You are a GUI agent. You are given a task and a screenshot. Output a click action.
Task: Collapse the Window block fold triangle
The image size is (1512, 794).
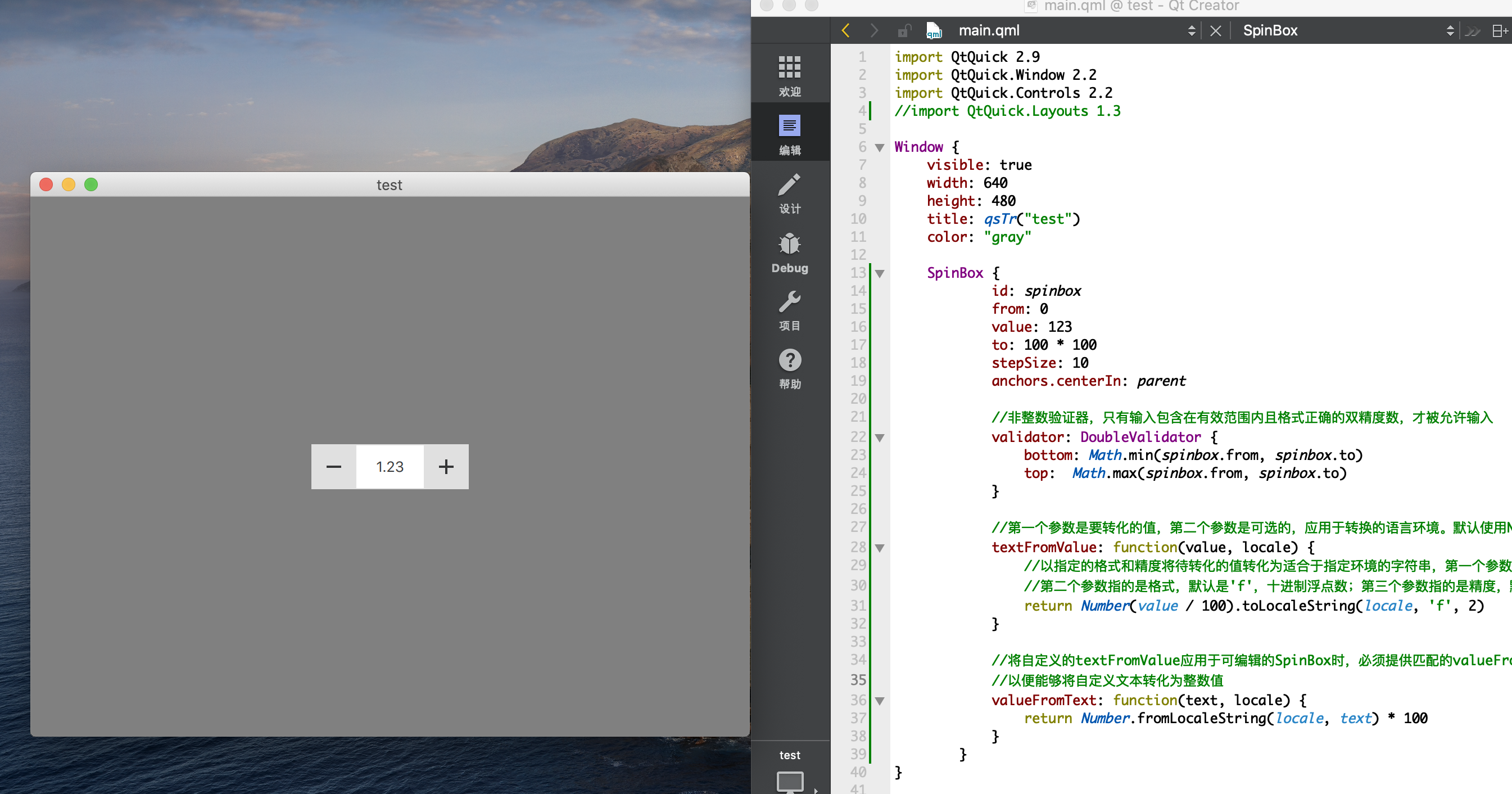pyautogui.click(x=879, y=147)
